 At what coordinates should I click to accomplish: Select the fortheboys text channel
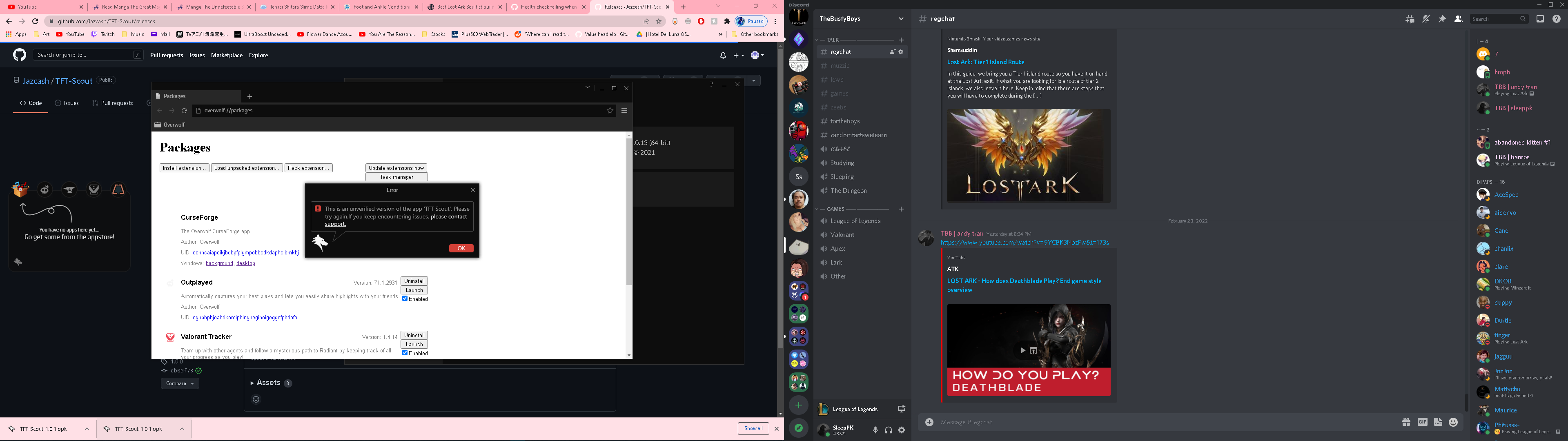(x=845, y=121)
